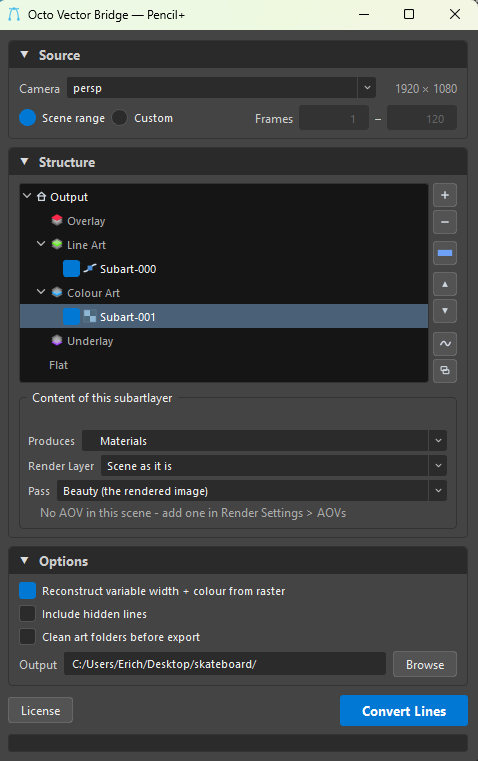Click the checker icon next to Subart-001
This screenshot has width=478, height=761.
coord(90,316)
